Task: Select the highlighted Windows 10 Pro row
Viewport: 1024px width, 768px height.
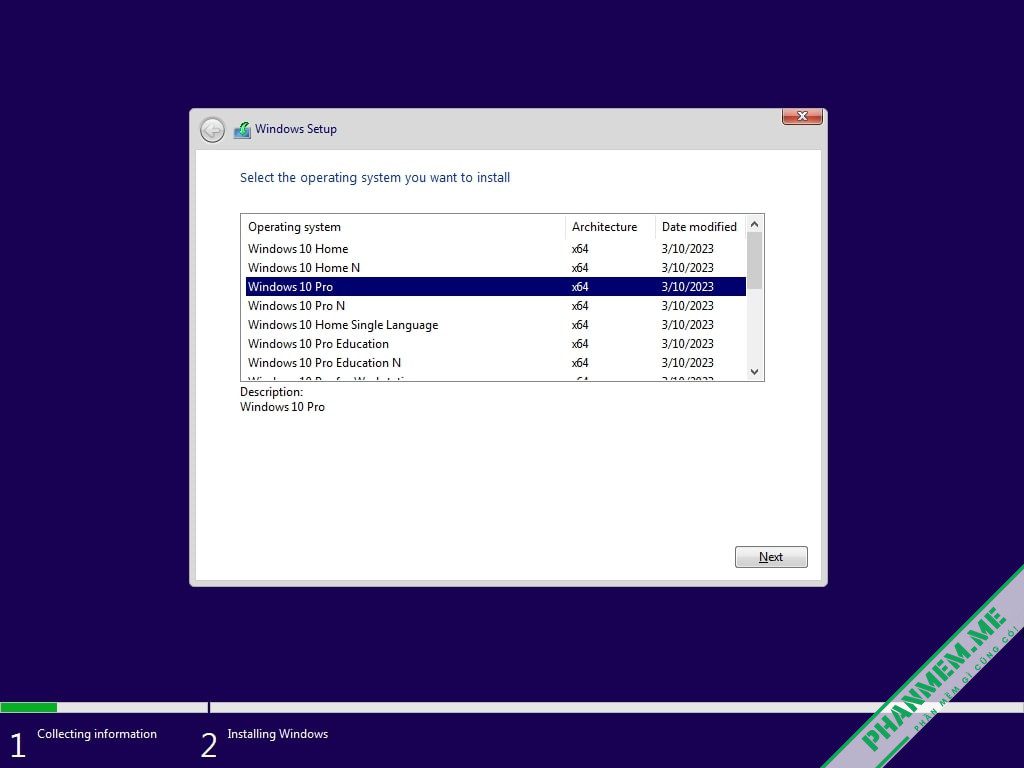Action: [496, 287]
